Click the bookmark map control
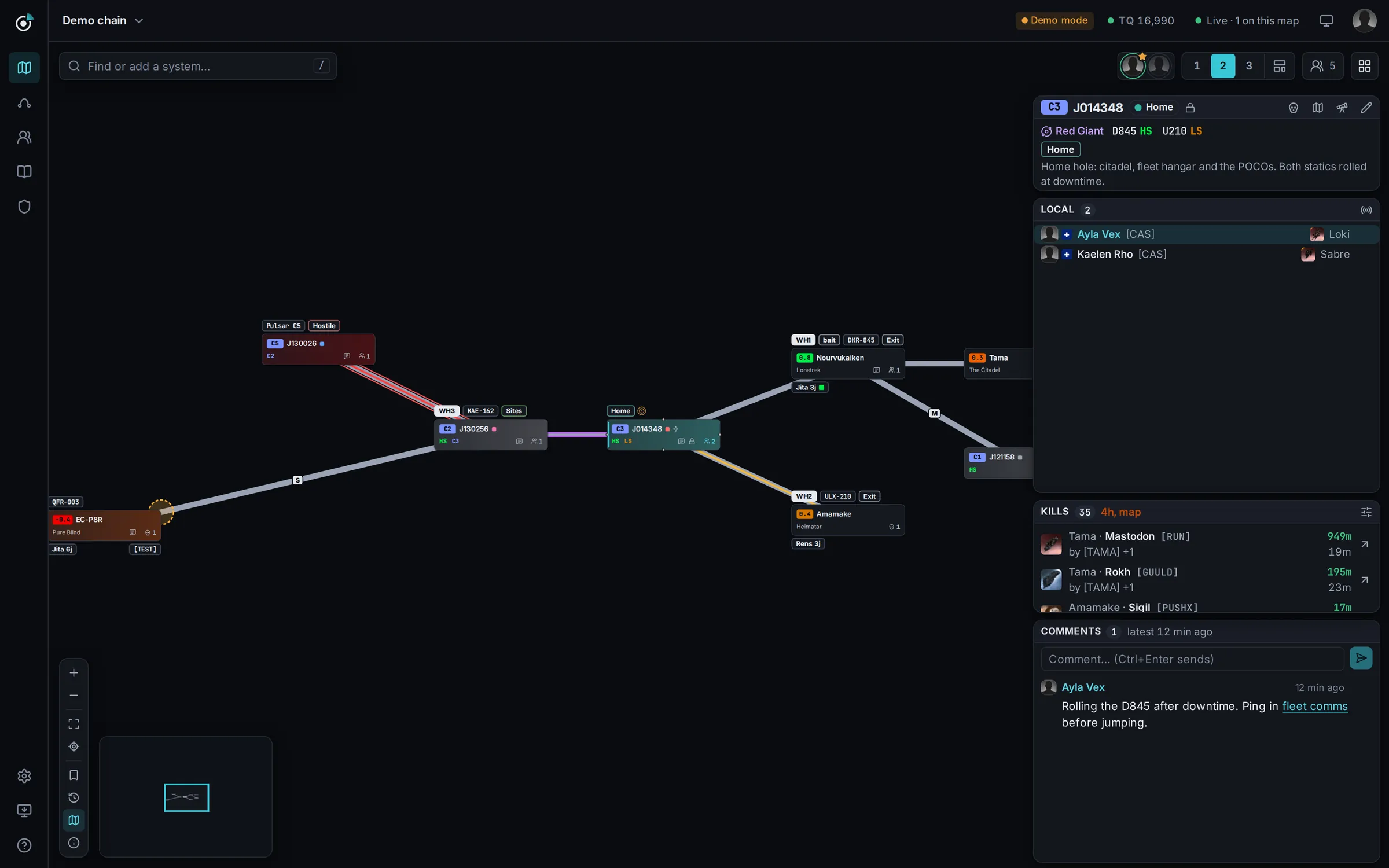This screenshot has width=1389, height=868. point(74,775)
